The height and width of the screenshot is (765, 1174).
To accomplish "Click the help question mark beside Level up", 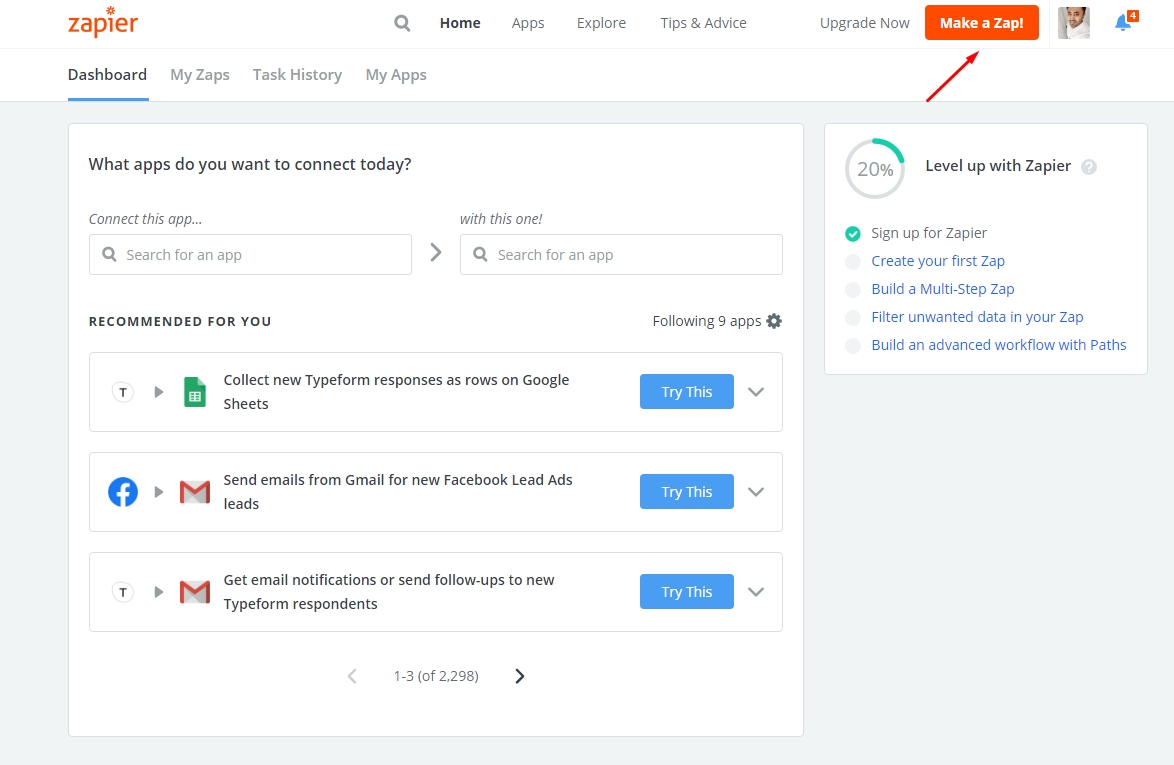I will click(x=1089, y=167).
